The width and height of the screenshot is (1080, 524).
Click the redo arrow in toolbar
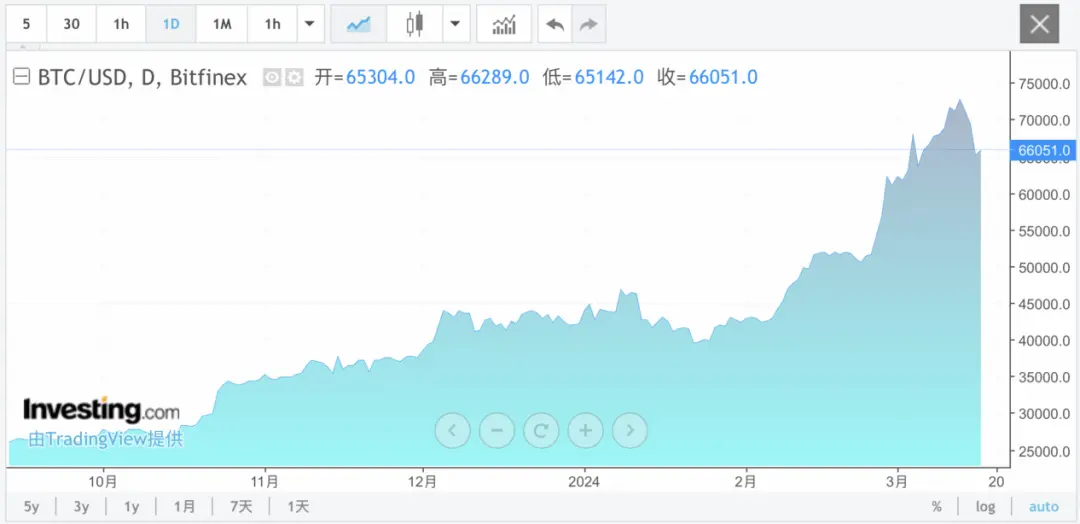click(x=588, y=24)
